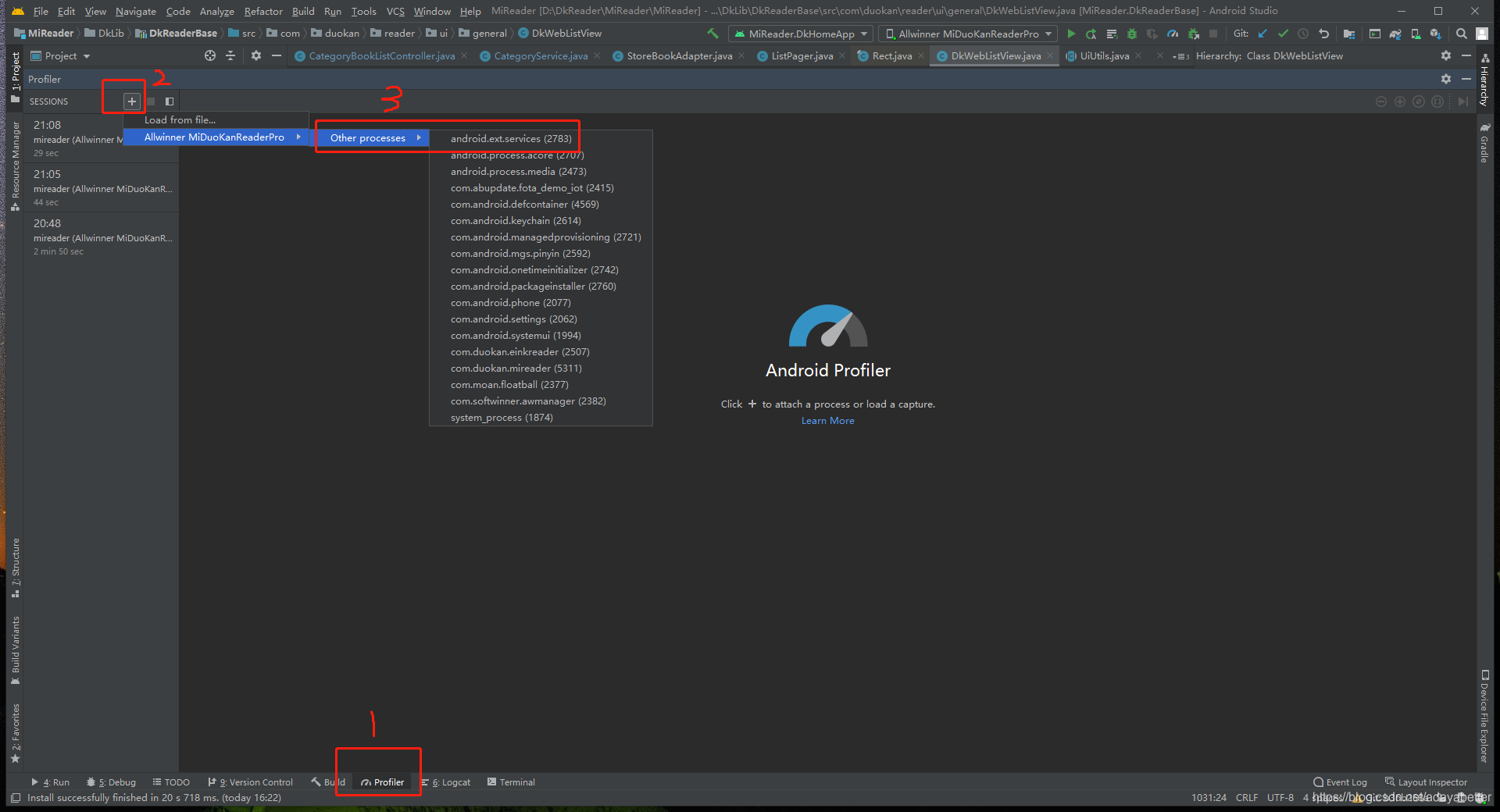Click the collapse all icon in Project panel
The width and height of the screenshot is (1500, 812).
(x=230, y=55)
